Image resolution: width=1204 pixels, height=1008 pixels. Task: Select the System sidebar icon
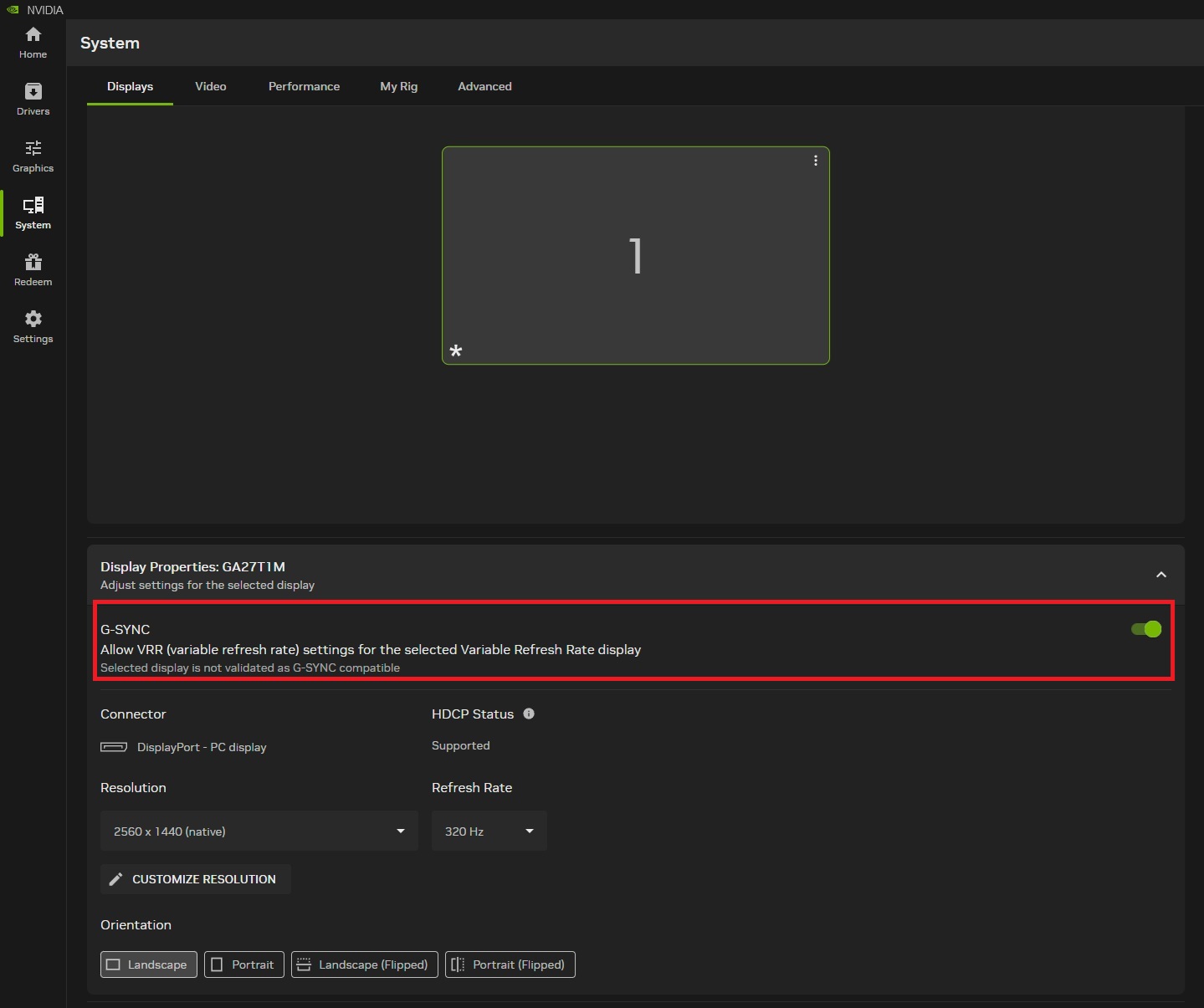pyautogui.click(x=33, y=213)
